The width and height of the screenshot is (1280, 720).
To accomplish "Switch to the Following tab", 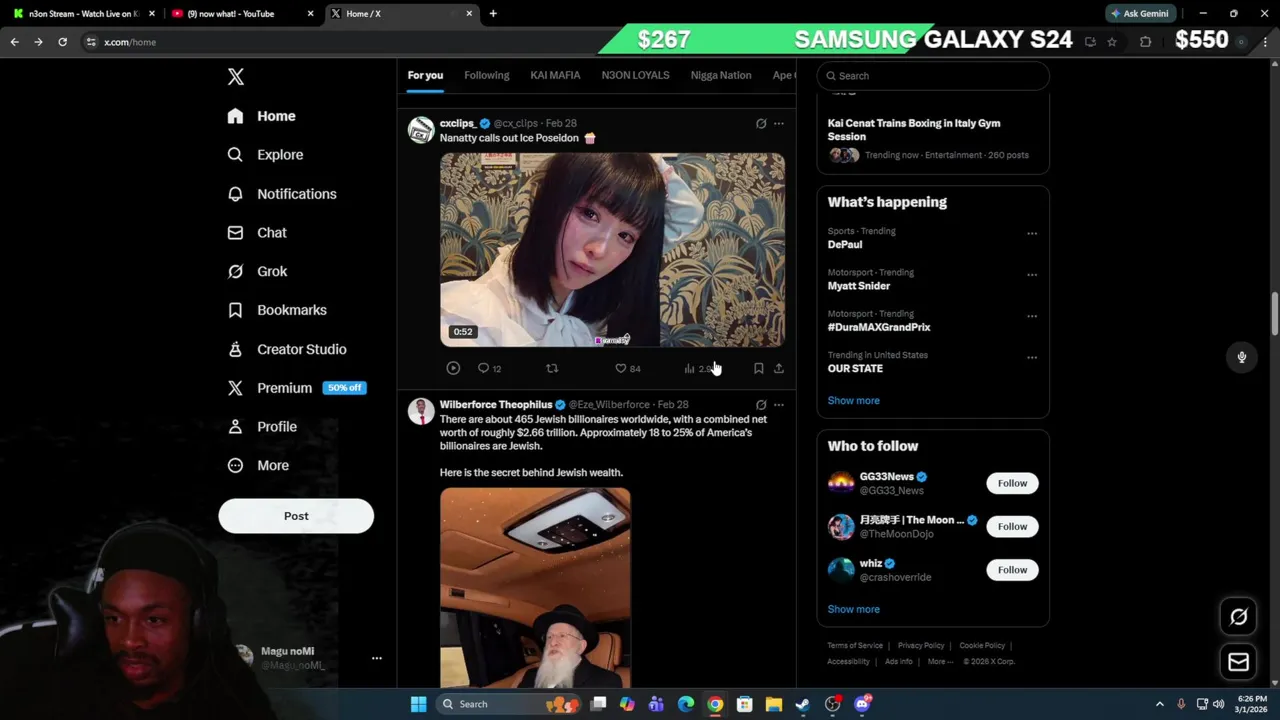I will tap(487, 75).
